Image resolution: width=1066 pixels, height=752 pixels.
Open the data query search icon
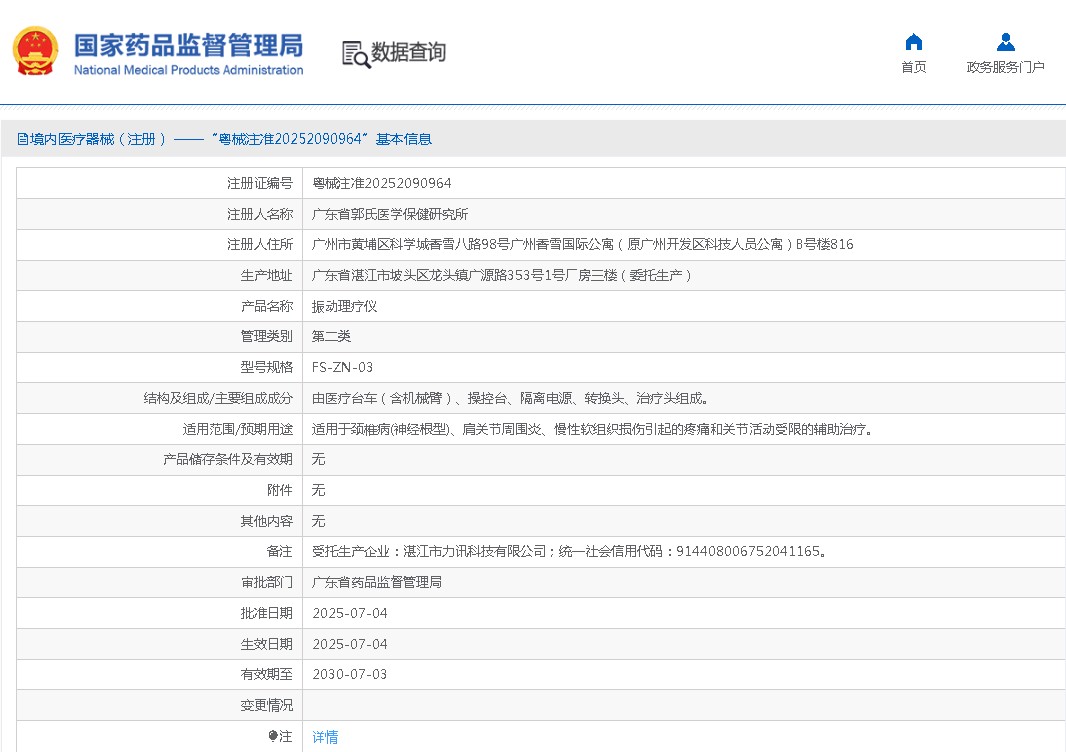[356, 54]
